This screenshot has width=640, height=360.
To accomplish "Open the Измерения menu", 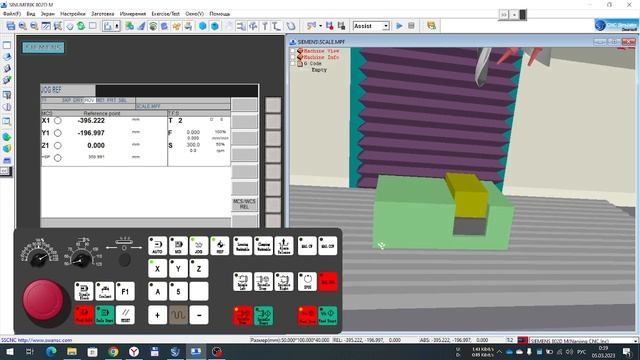I will click(133, 13).
